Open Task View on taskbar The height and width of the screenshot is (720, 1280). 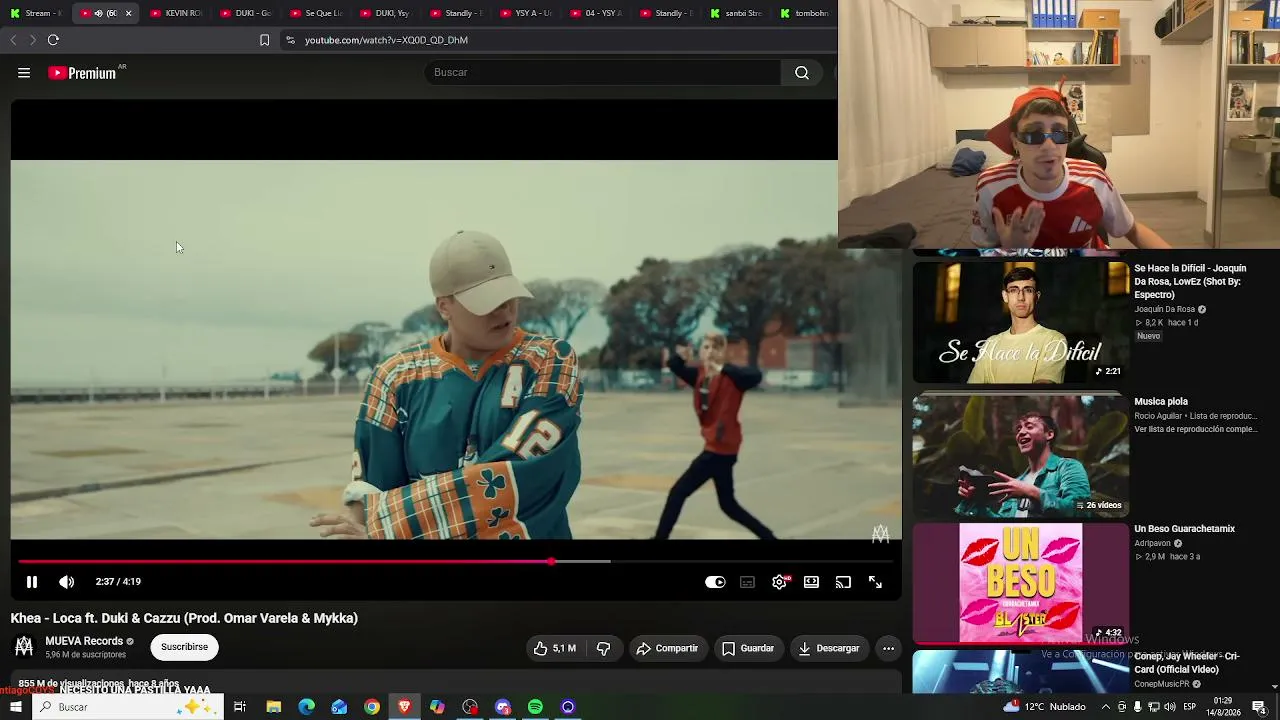pyautogui.click(x=240, y=707)
